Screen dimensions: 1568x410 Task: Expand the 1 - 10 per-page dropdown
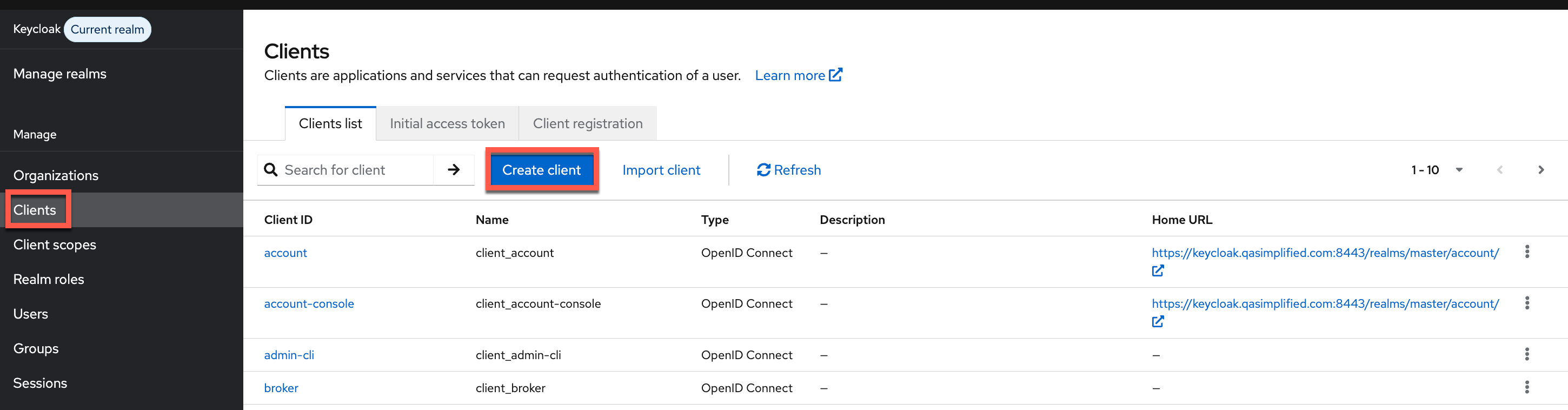click(1459, 170)
